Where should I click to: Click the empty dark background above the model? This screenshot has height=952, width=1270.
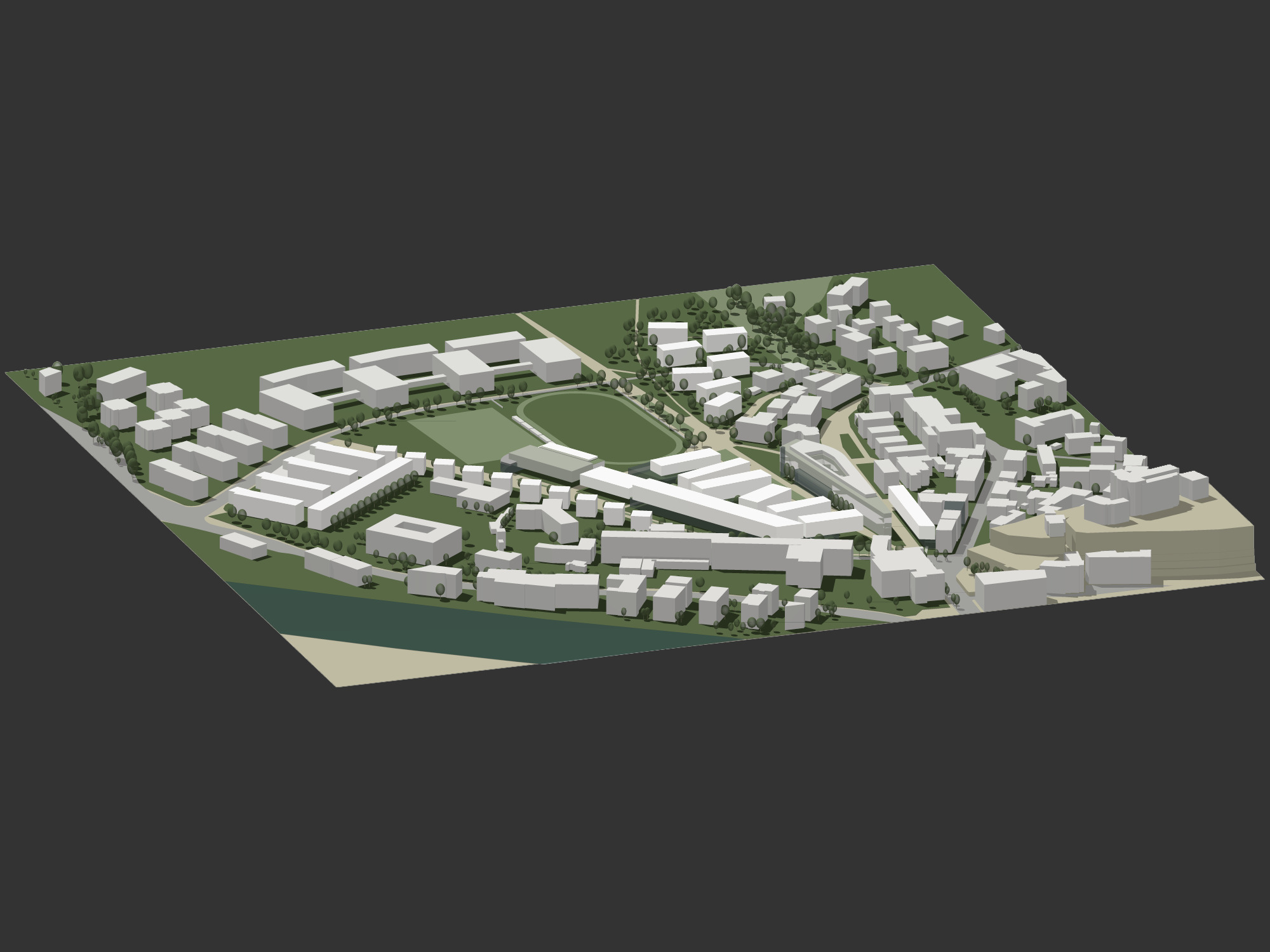(x=635, y=127)
